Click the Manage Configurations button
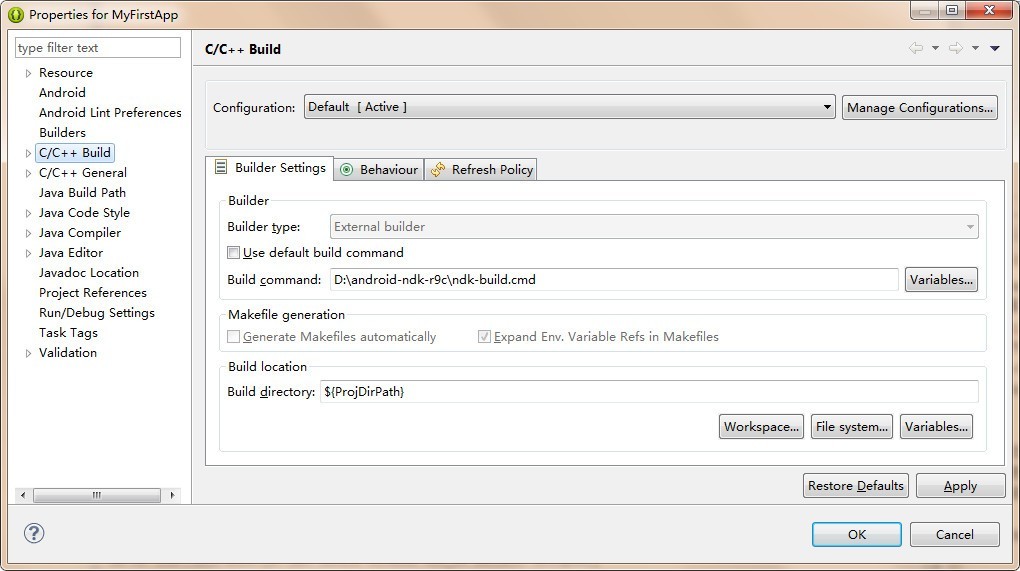1020x571 pixels. (x=919, y=107)
